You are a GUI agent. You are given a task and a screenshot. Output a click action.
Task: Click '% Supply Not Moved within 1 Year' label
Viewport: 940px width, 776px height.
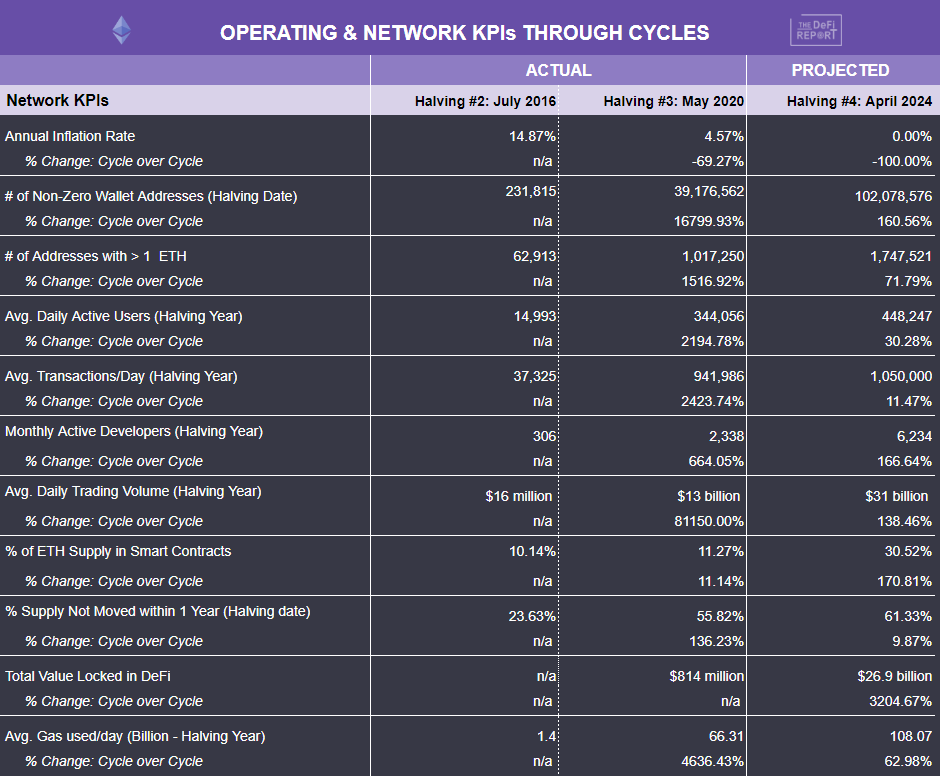coord(158,611)
